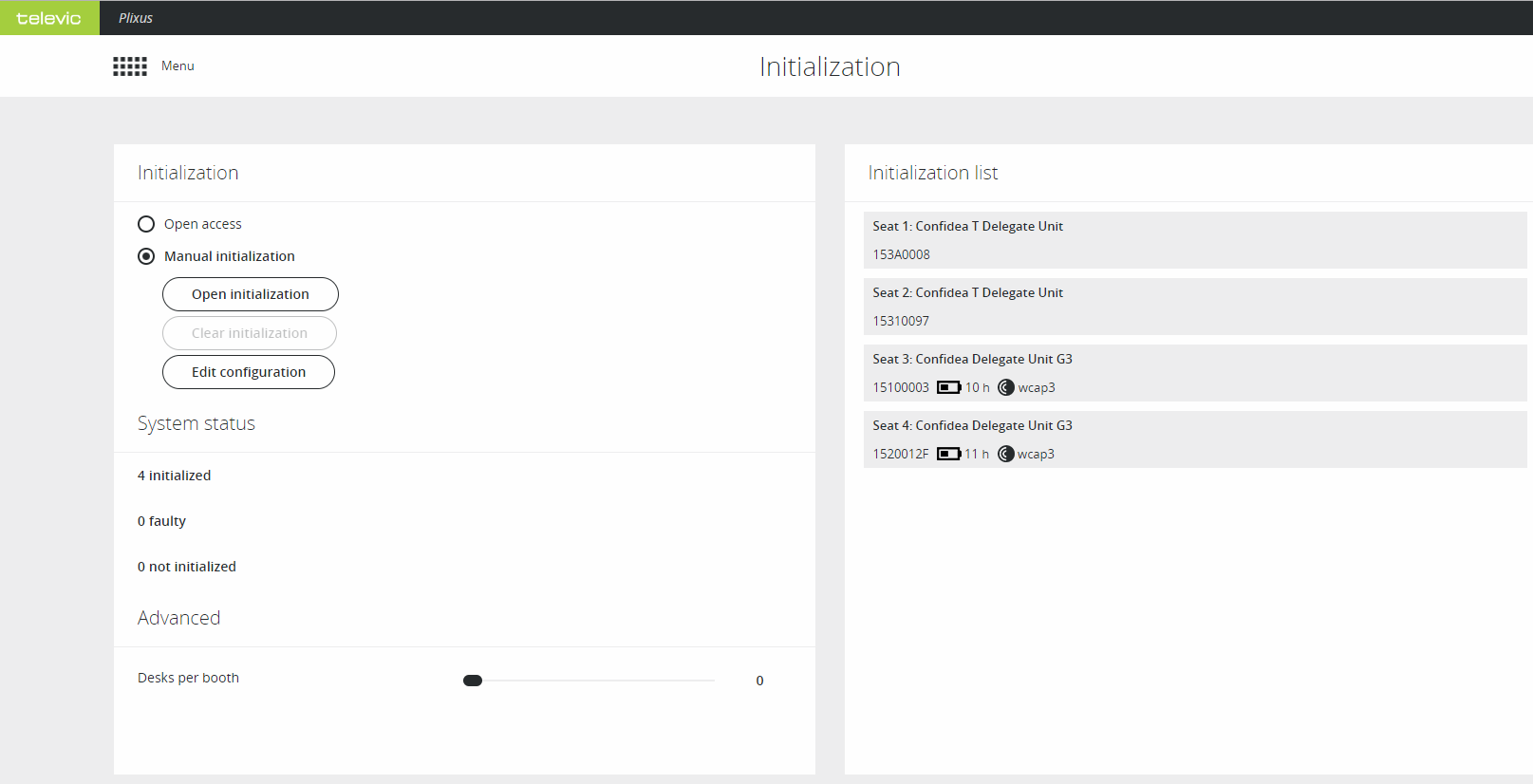The width and height of the screenshot is (1533, 784).
Task: Click the Desks per booth slider track
Action: (x=598, y=681)
